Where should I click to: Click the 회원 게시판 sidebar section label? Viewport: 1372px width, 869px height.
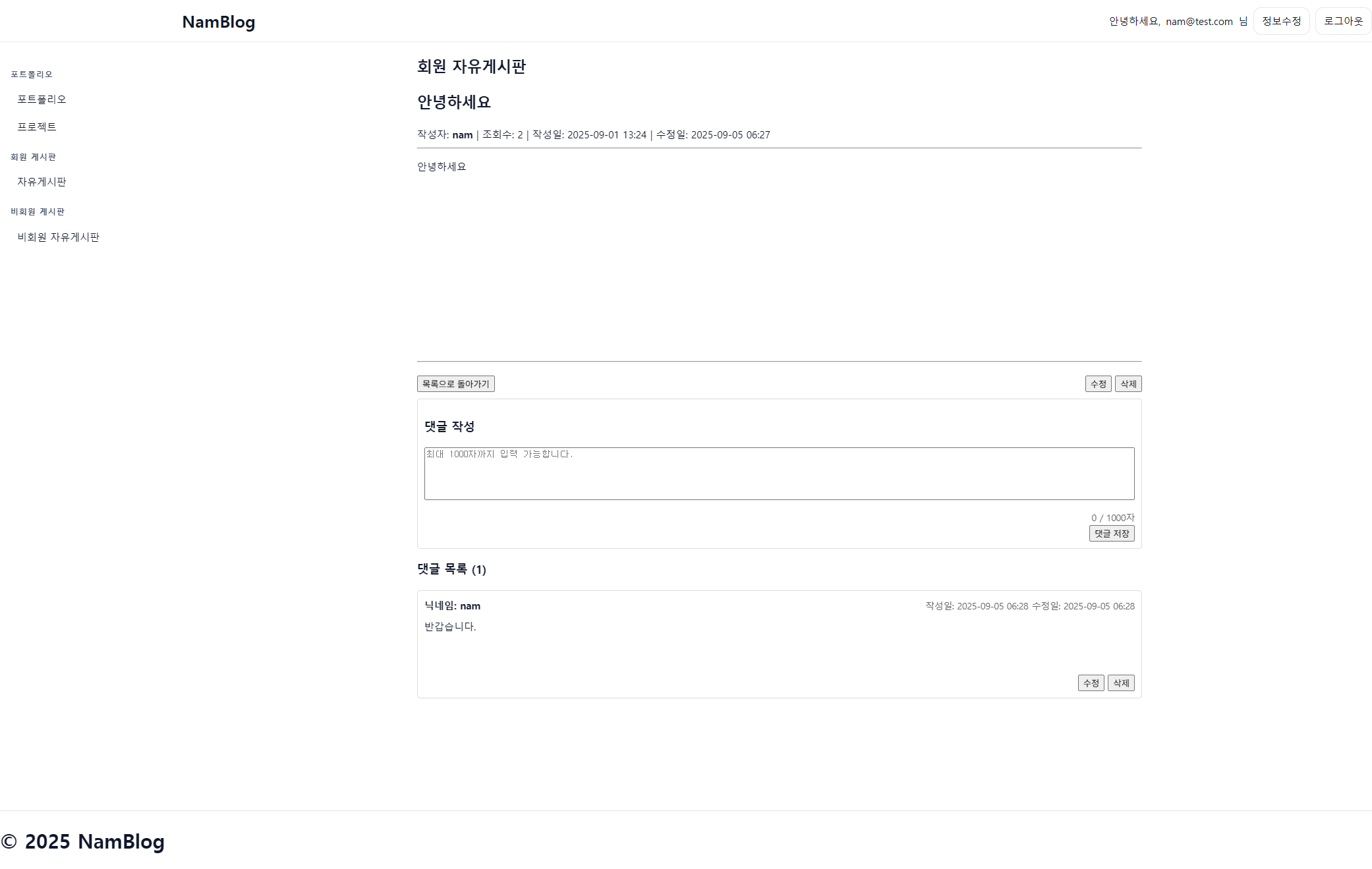(x=33, y=157)
